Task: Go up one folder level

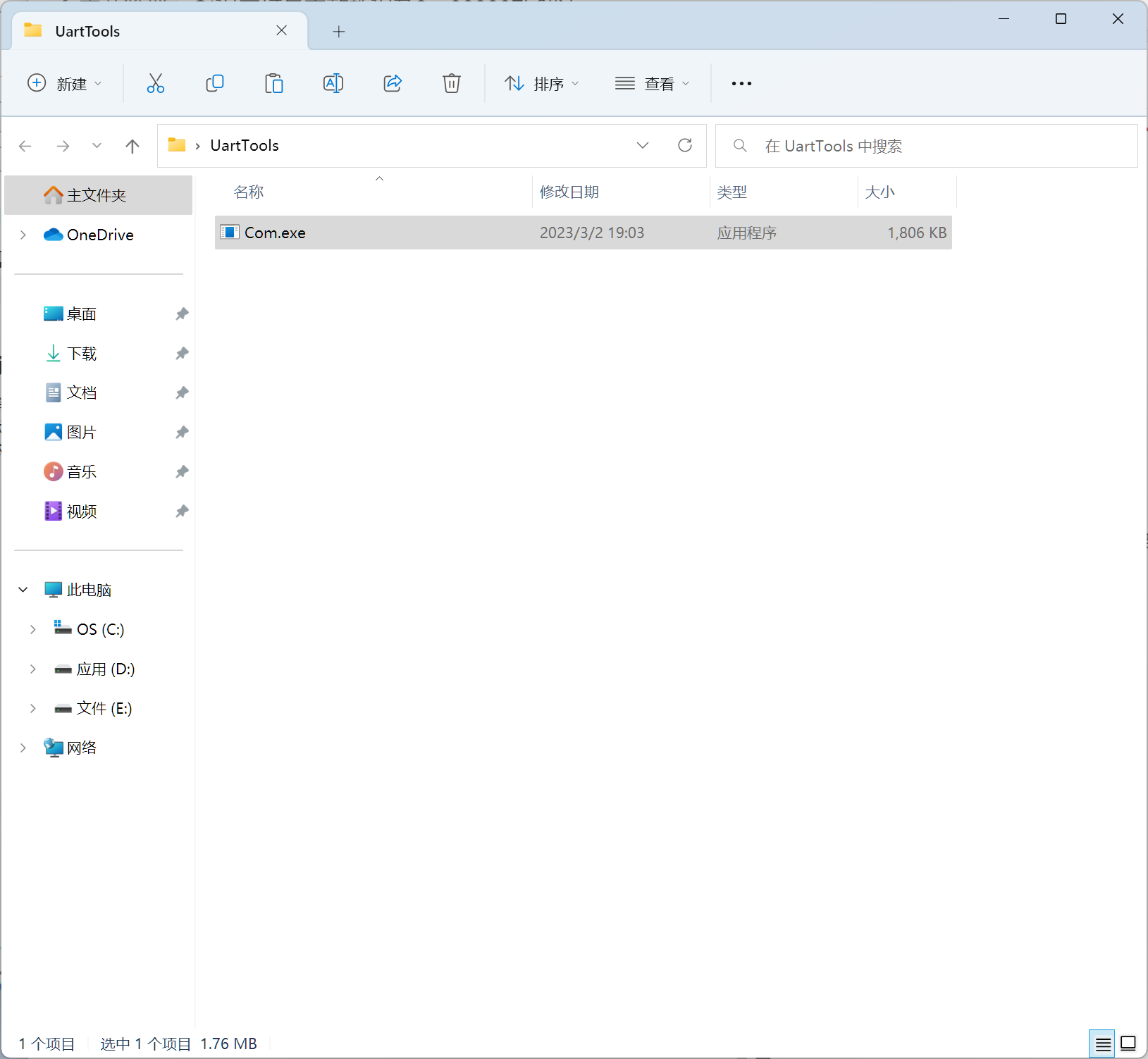Action: [x=132, y=146]
